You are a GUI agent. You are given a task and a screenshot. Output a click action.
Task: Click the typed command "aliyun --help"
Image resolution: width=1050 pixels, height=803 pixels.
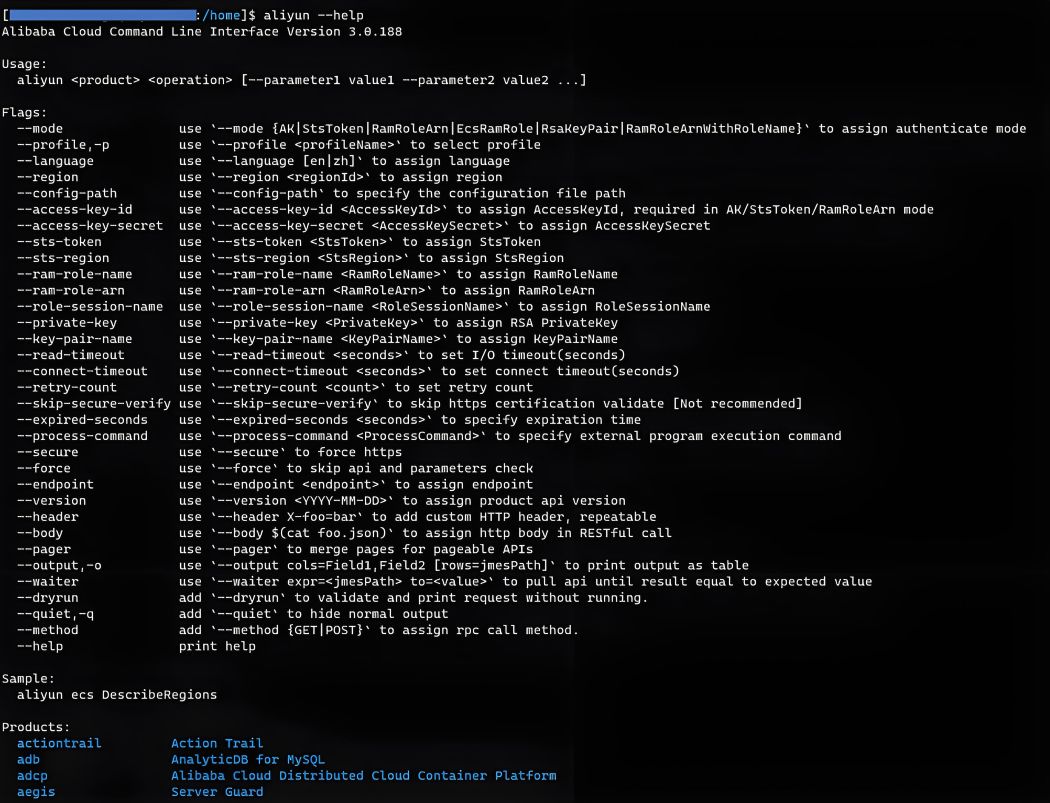pyautogui.click(x=313, y=15)
